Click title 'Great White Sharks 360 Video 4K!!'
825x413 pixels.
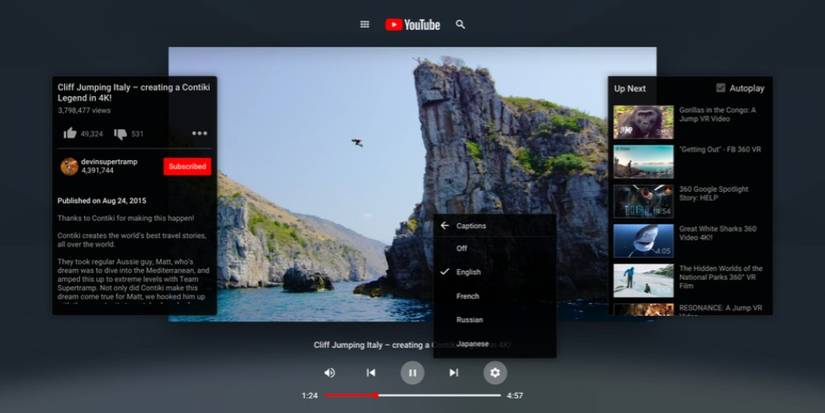click(718, 233)
